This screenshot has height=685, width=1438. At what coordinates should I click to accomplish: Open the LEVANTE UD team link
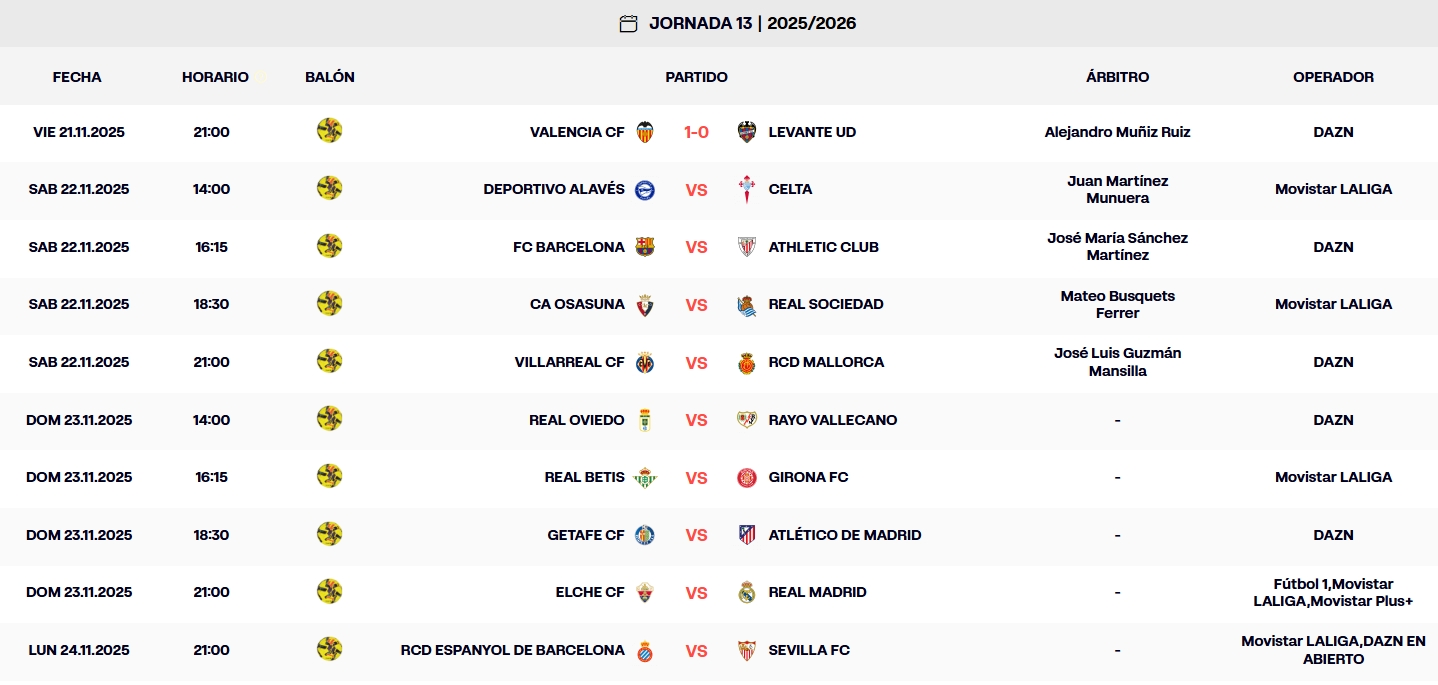click(812, 131)
